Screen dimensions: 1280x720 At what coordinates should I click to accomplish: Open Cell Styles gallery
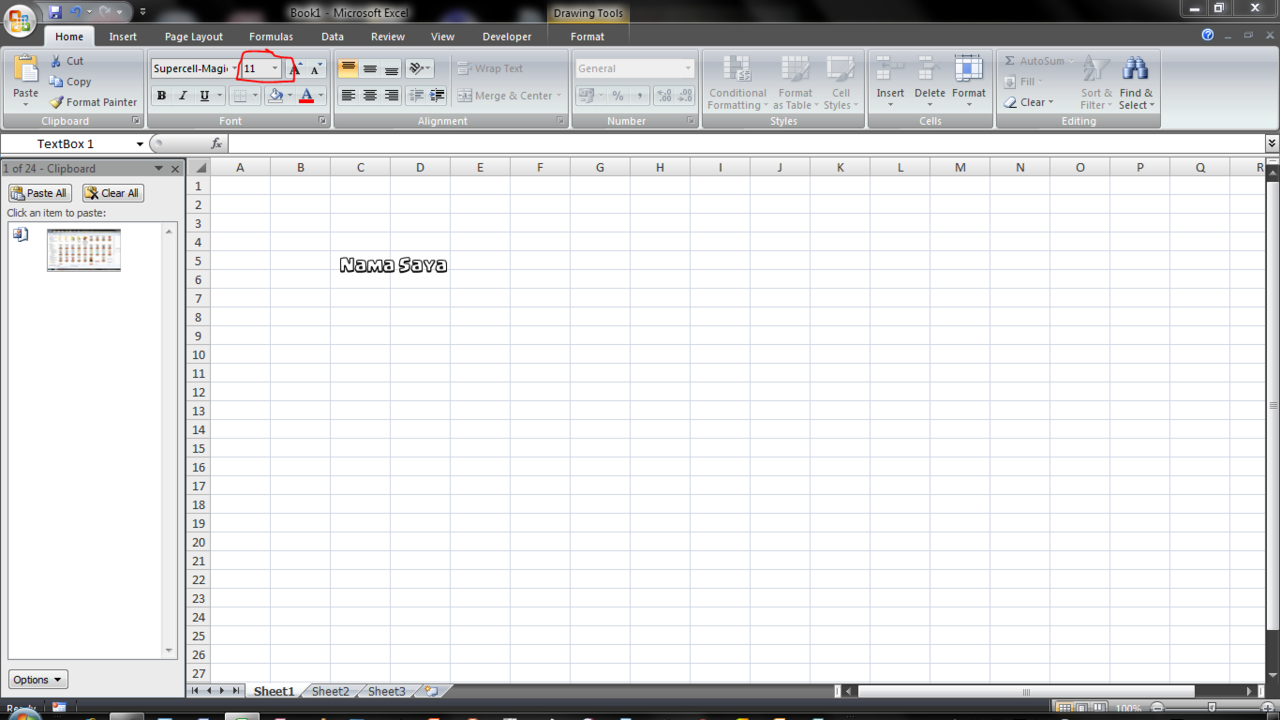point(841,83)
